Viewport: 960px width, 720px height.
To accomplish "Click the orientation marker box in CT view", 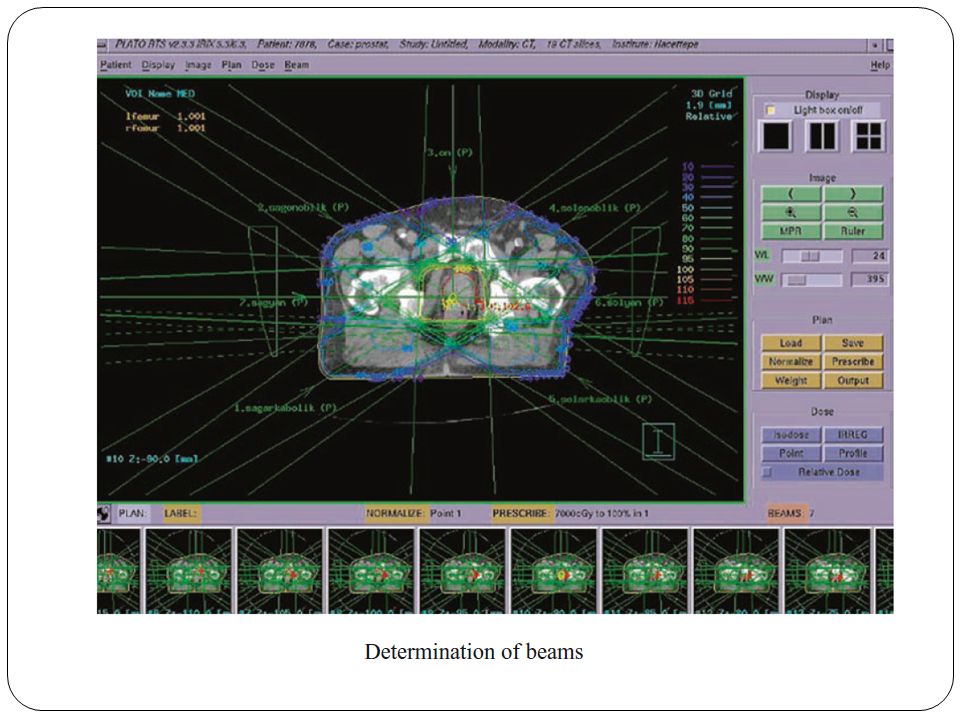I will 658,441.
